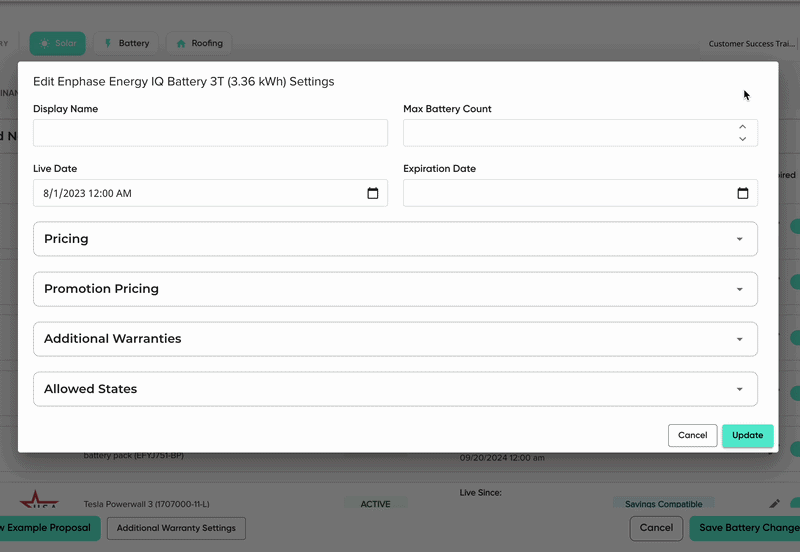Screen dimensions: 800x552
Task: Expand the Allowed States section
Action: pos(395,389)
